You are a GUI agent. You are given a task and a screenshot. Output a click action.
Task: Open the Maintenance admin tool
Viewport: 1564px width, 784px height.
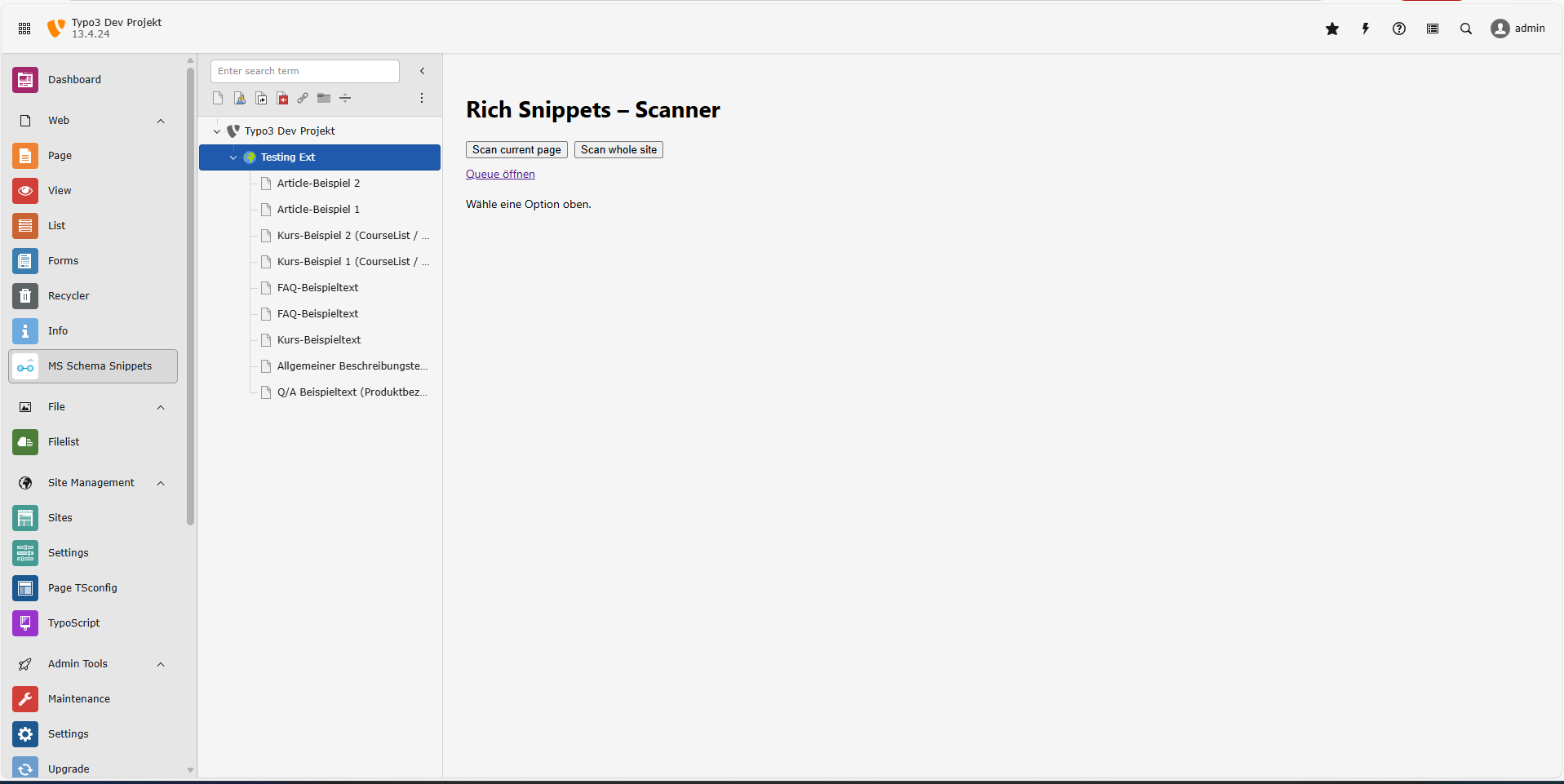click(79, 698)
